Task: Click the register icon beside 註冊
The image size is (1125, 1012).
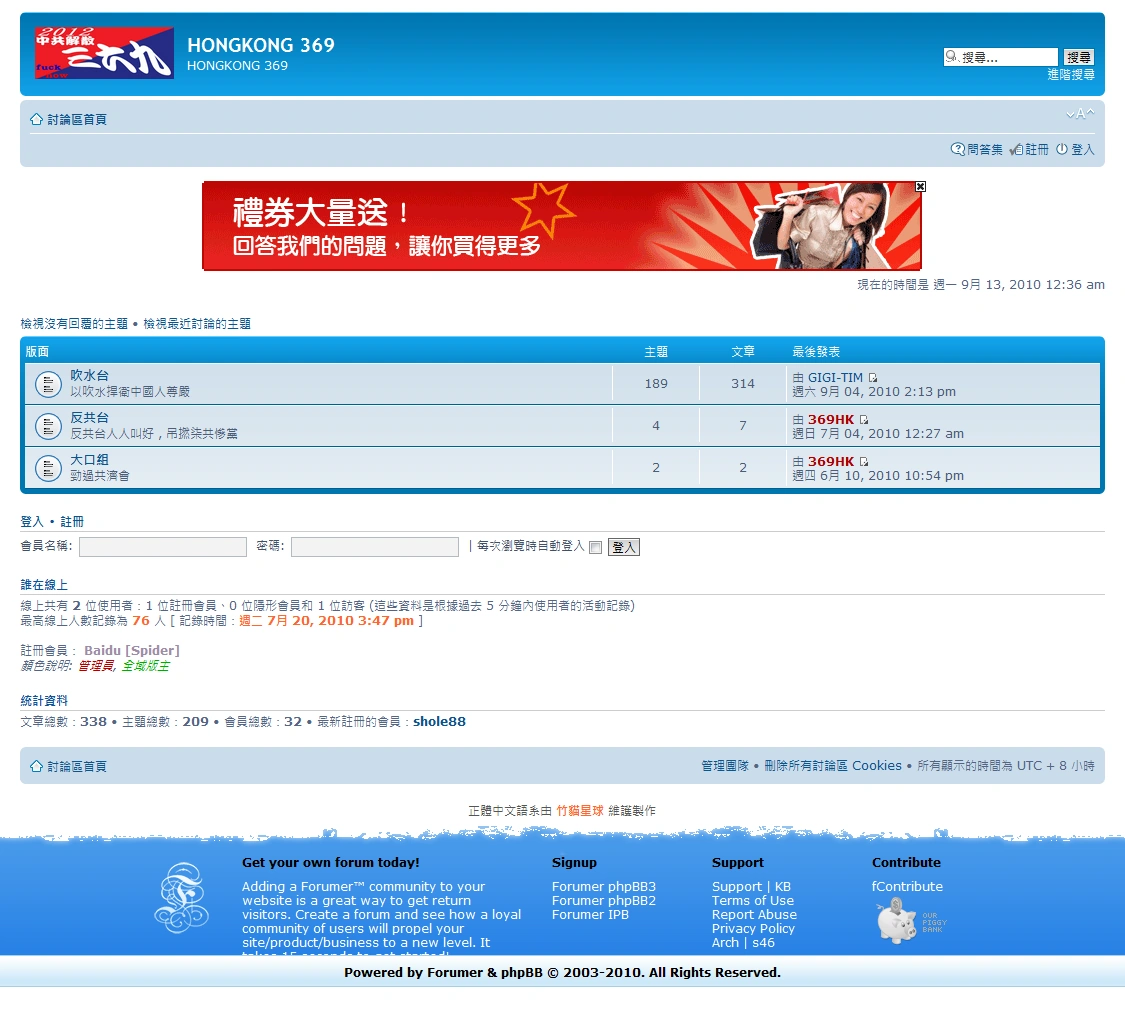Action: 1016,149
